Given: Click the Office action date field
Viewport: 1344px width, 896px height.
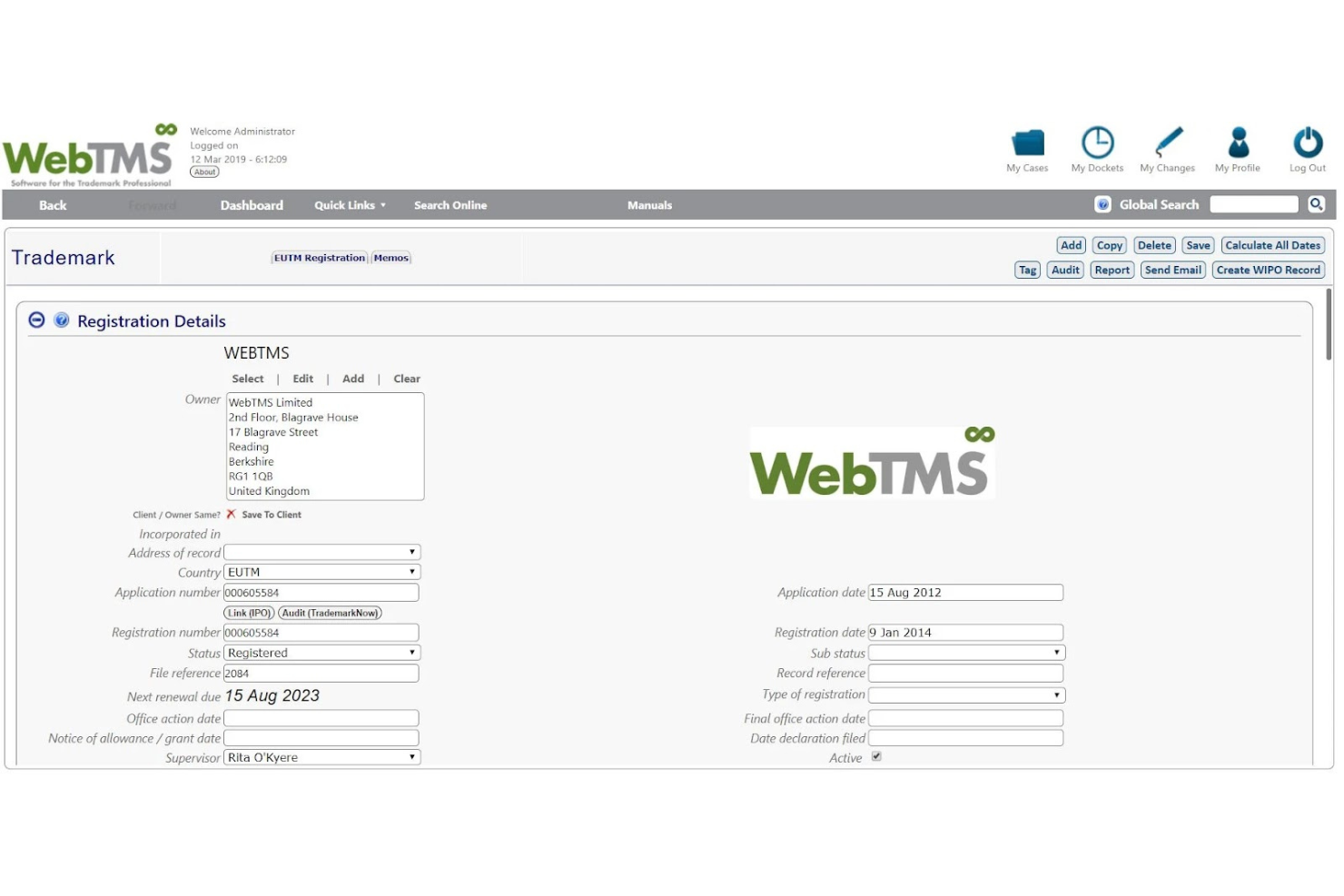Looking at the screenshot, I should [321, 718].
